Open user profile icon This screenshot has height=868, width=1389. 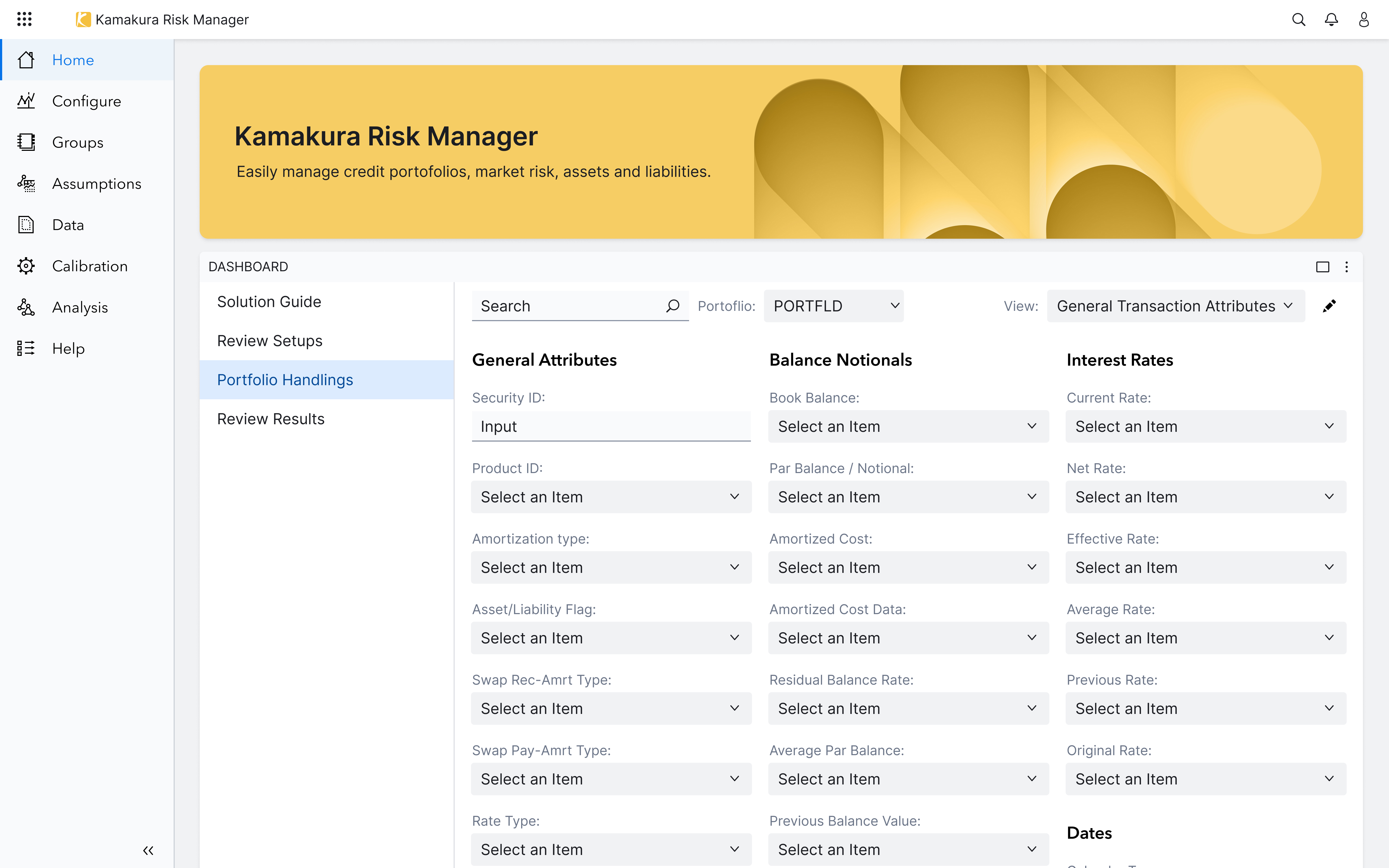coord(1364,20)
